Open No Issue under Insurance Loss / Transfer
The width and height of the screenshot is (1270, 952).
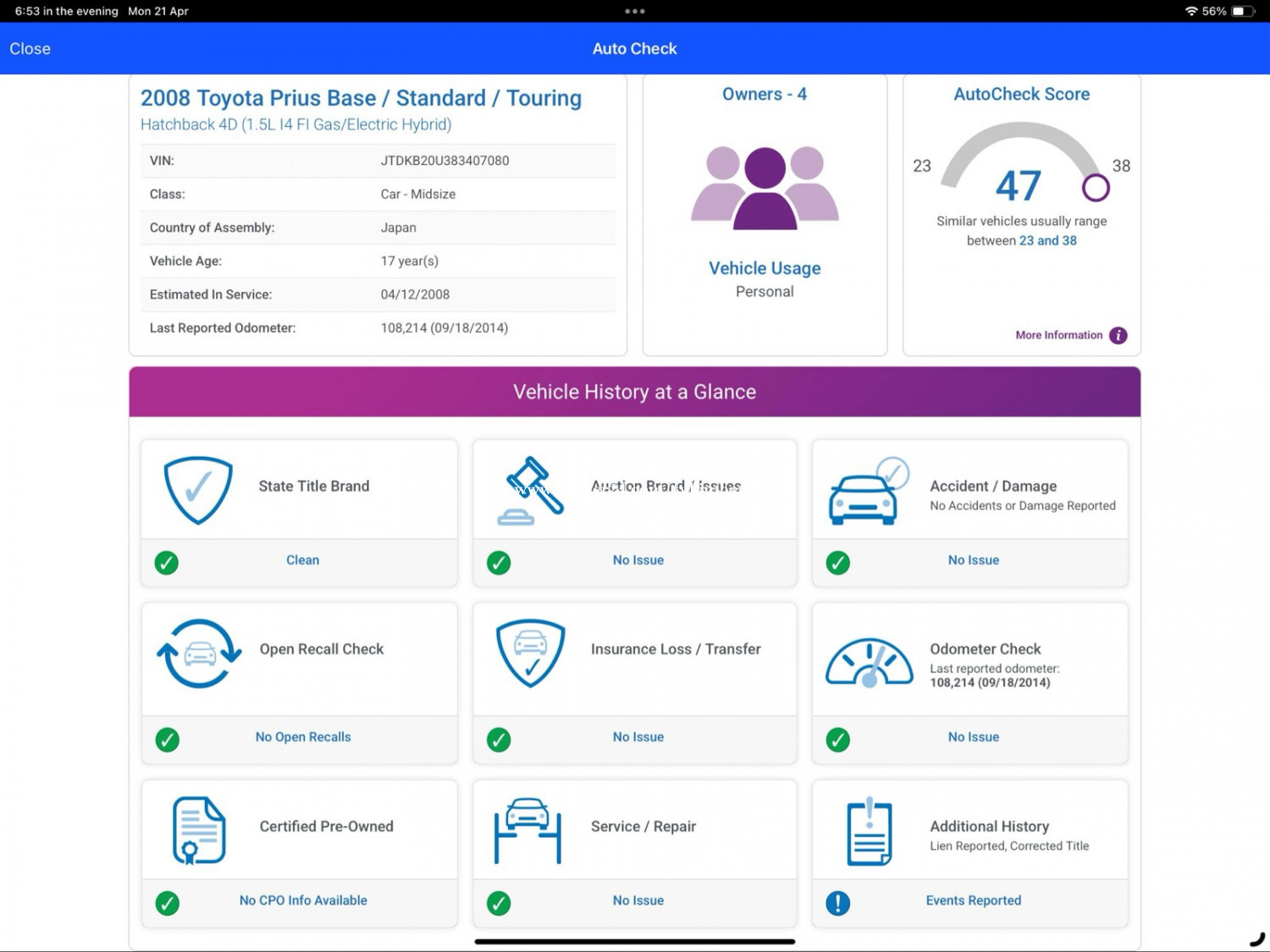click(638, 737)
